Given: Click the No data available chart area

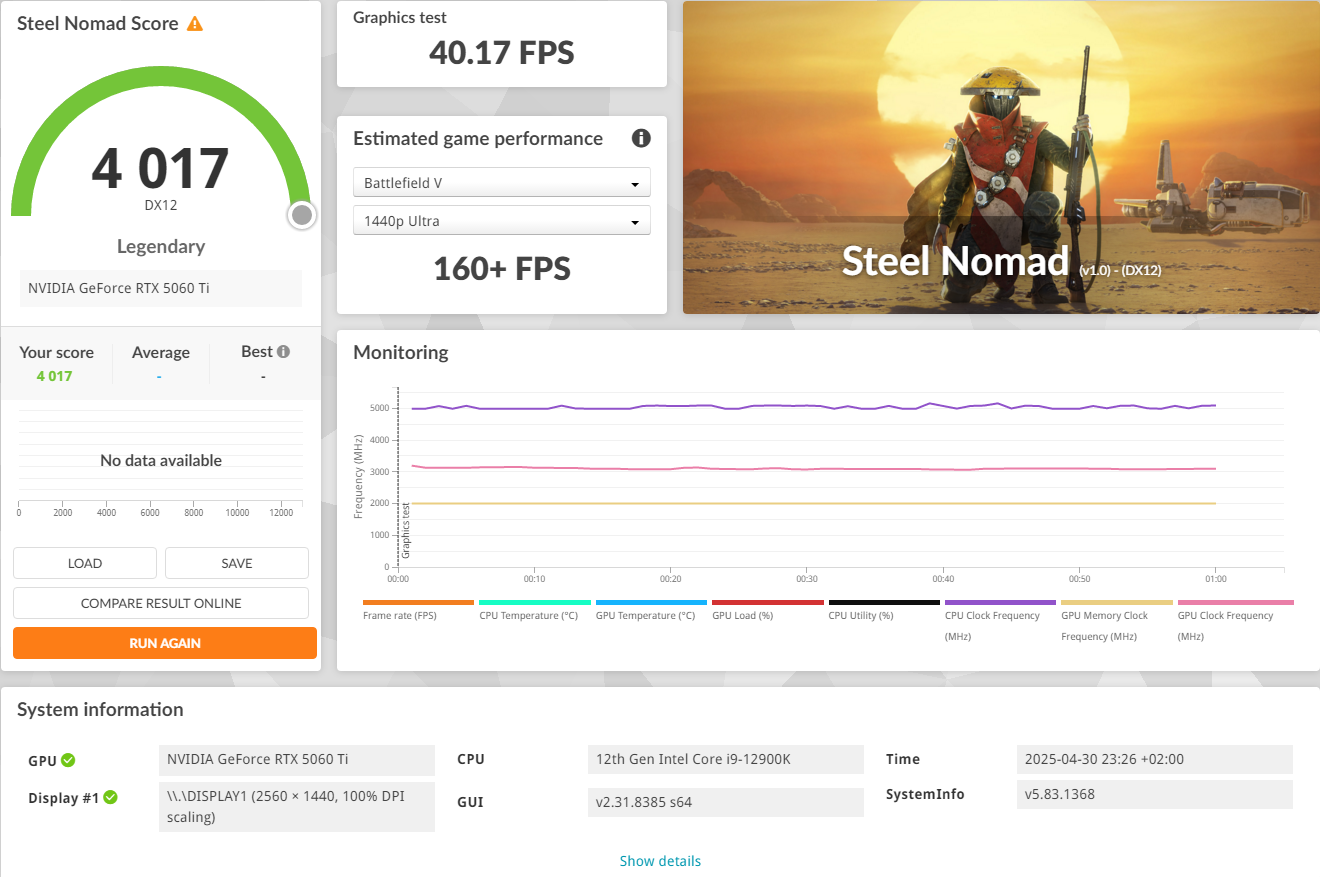Looking at the screenshot, I should (x=161, y=460).
